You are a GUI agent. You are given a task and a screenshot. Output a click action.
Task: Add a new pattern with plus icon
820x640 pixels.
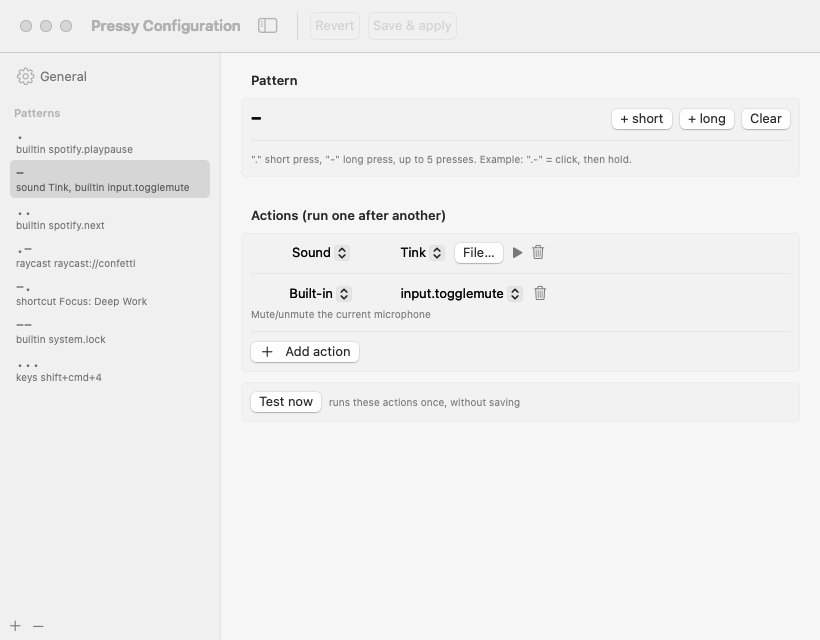[x=15, y=625]
